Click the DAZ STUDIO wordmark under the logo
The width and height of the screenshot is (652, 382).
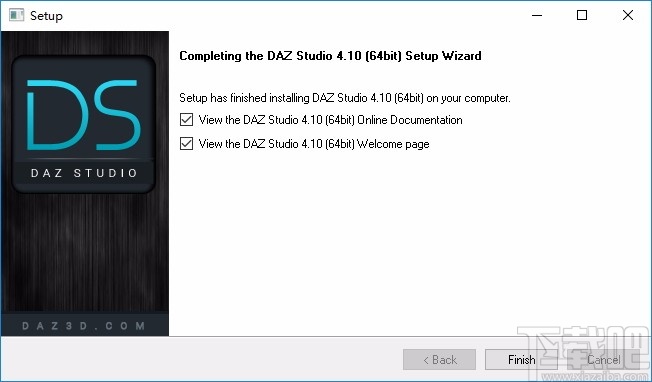pos(84,173)
